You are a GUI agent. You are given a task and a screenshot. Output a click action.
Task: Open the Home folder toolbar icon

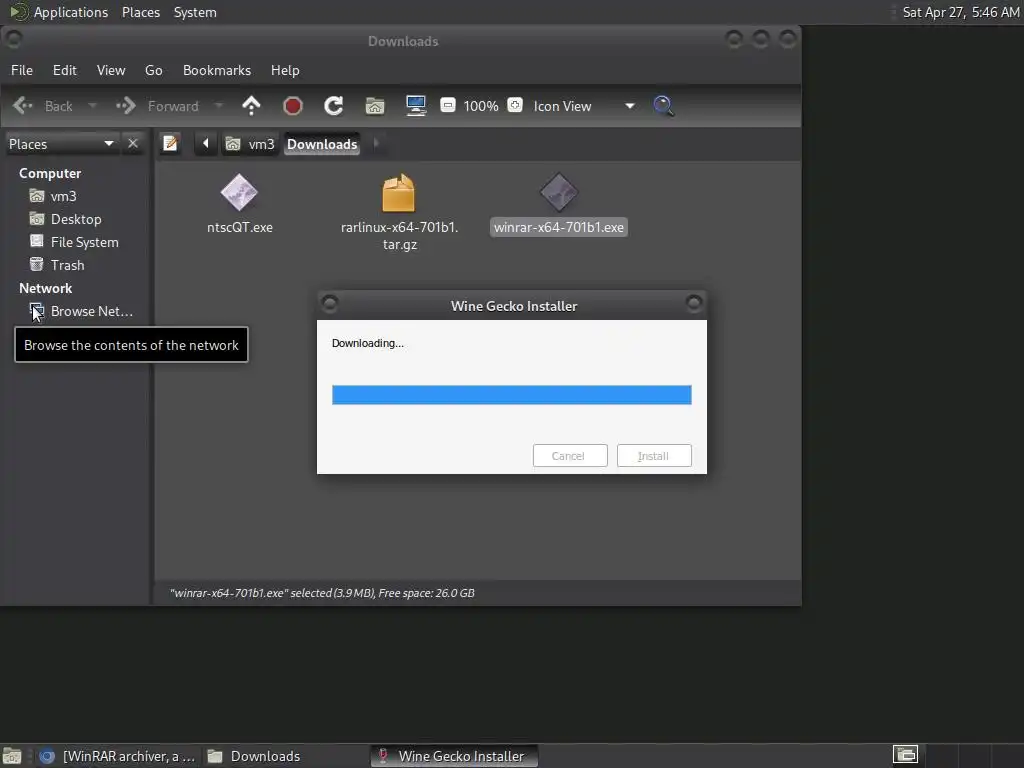(x=375, y=106)
